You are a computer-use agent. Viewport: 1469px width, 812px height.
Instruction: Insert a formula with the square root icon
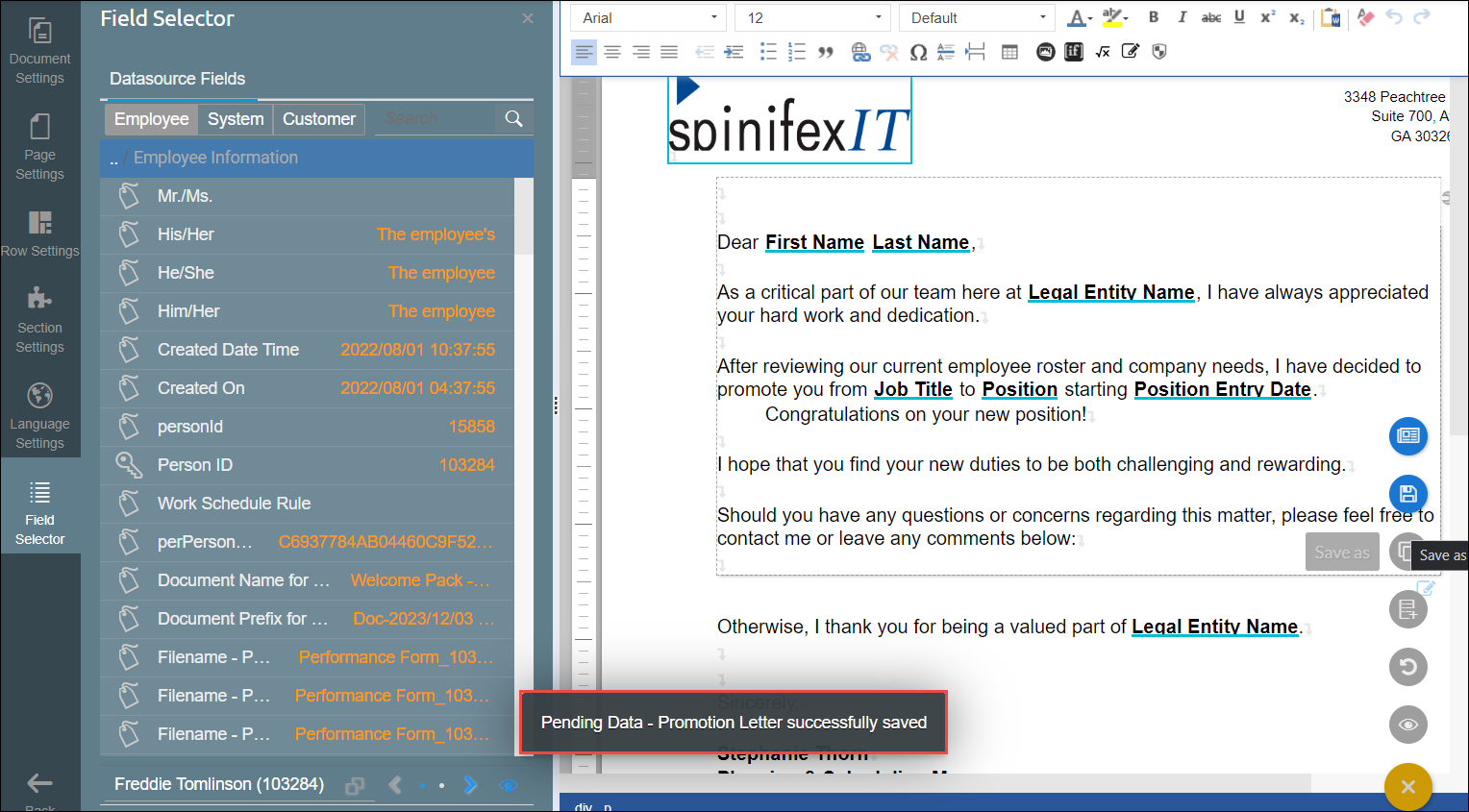[1103, 52]
